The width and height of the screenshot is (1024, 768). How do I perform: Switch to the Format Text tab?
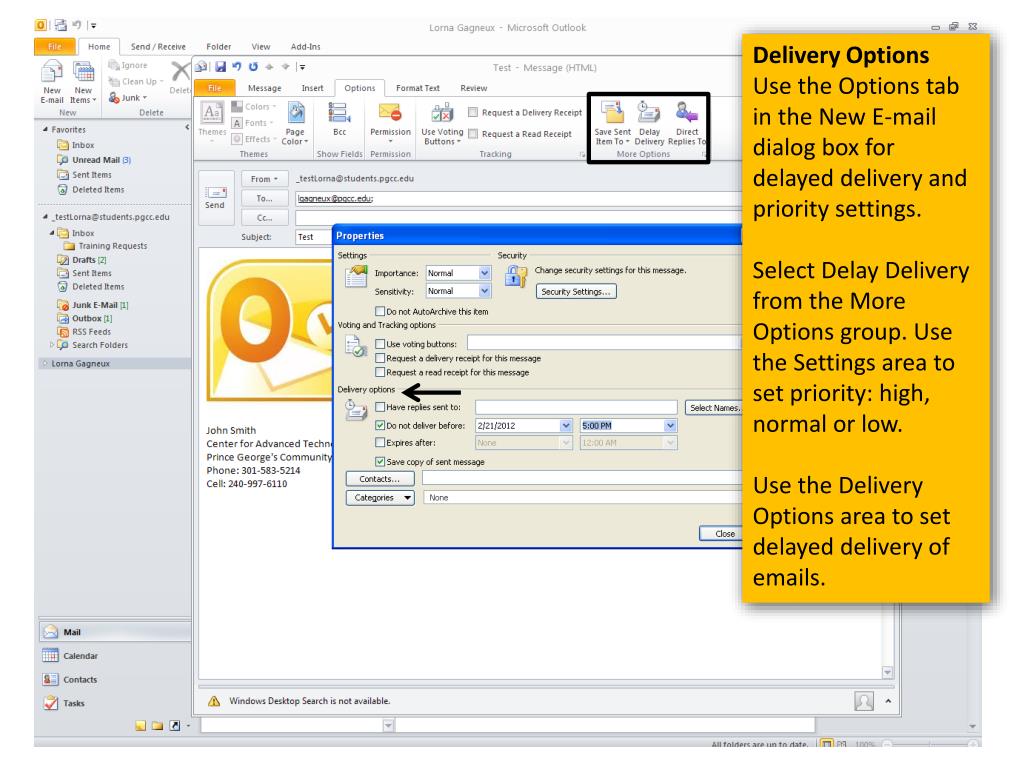[x=424, y=87]
